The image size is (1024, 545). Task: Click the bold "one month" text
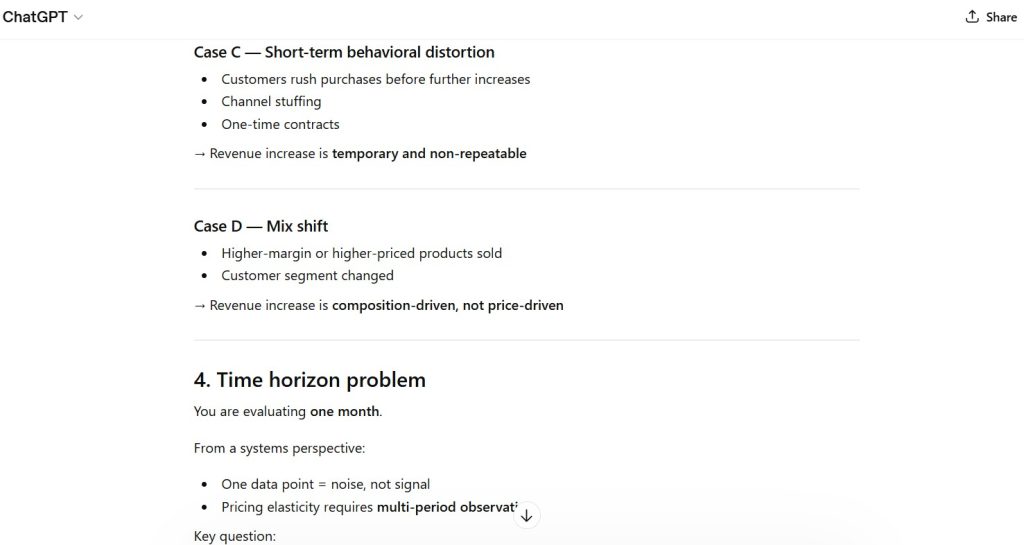click(x=345, y=411)
